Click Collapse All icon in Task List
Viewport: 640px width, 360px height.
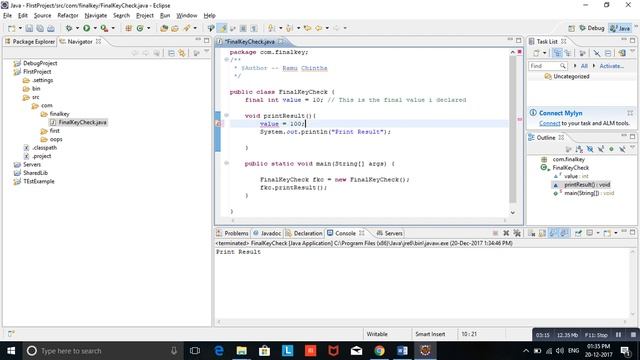[608, 53]
